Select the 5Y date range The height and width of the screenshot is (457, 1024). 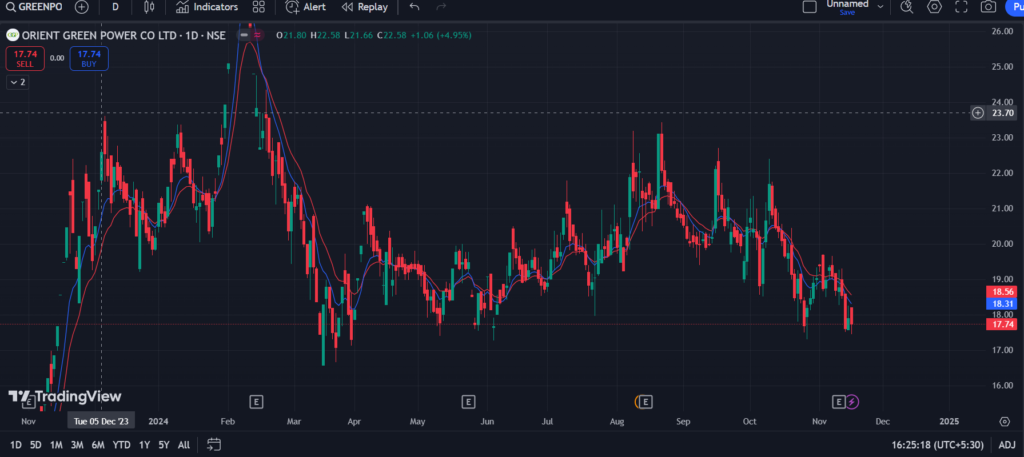[164, 445]
